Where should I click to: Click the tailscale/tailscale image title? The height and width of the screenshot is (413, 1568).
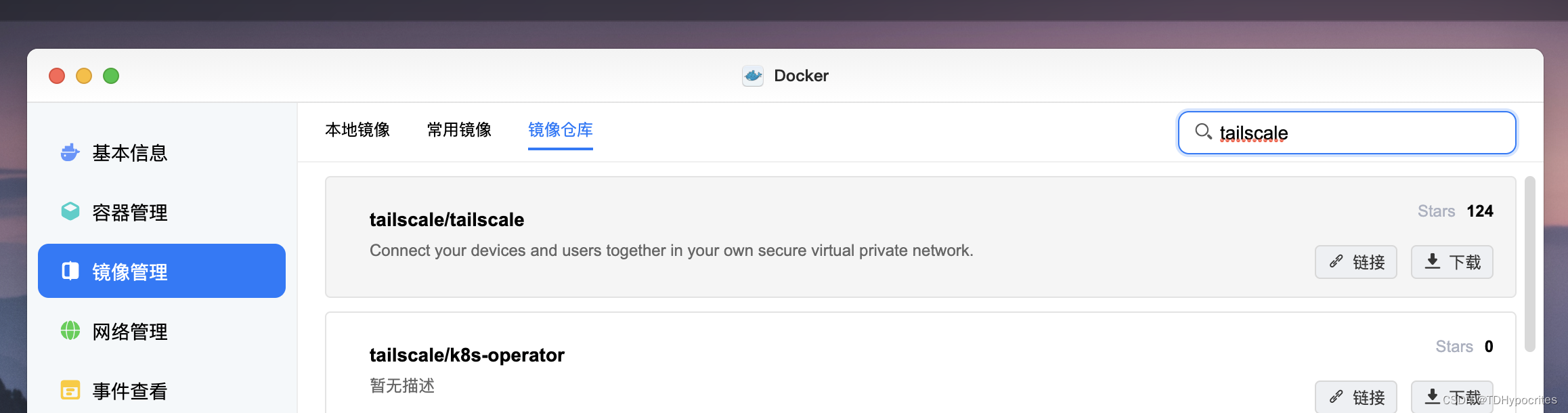447,220
